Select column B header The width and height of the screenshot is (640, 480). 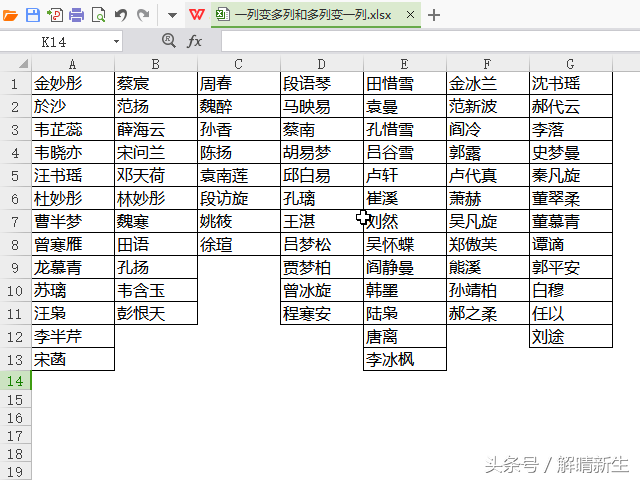[x=156, y=64]
